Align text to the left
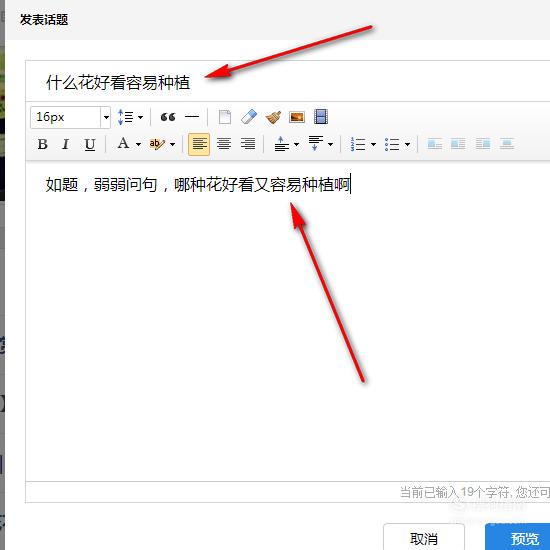Screen dimensions: 550x550 point(199,144)
